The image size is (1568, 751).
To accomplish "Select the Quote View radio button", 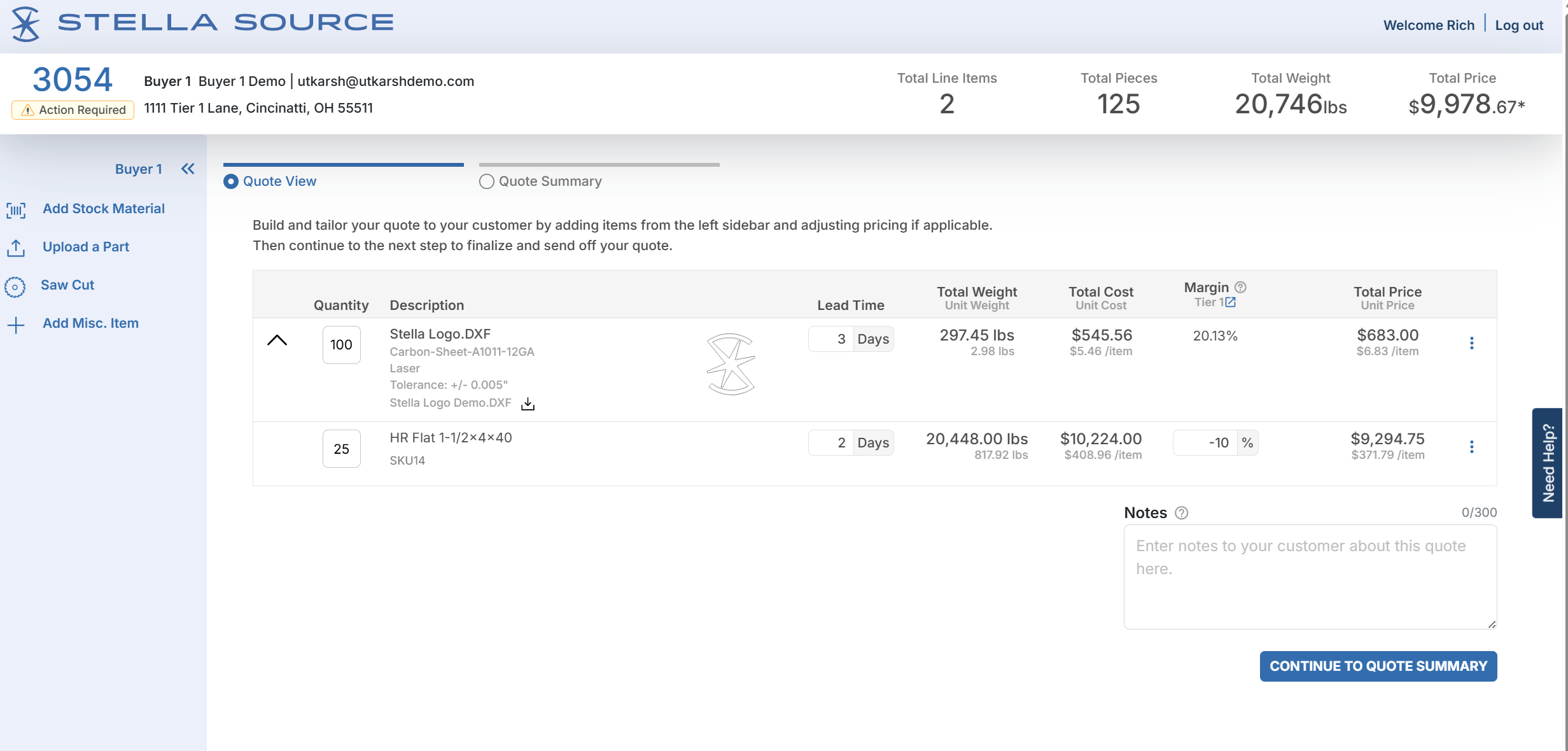I will pyautogui.click(x=231, y=181).
